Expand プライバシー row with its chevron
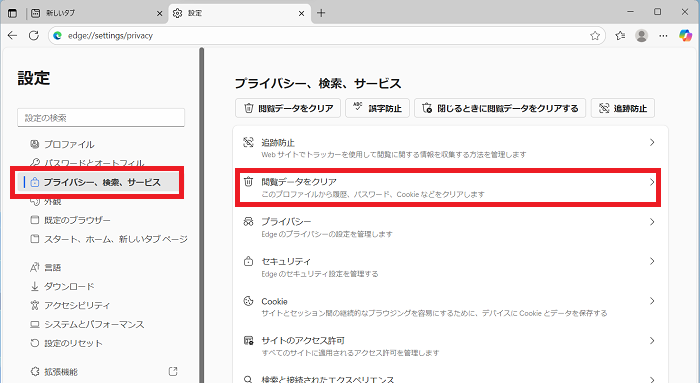 [x=652, y=222]
